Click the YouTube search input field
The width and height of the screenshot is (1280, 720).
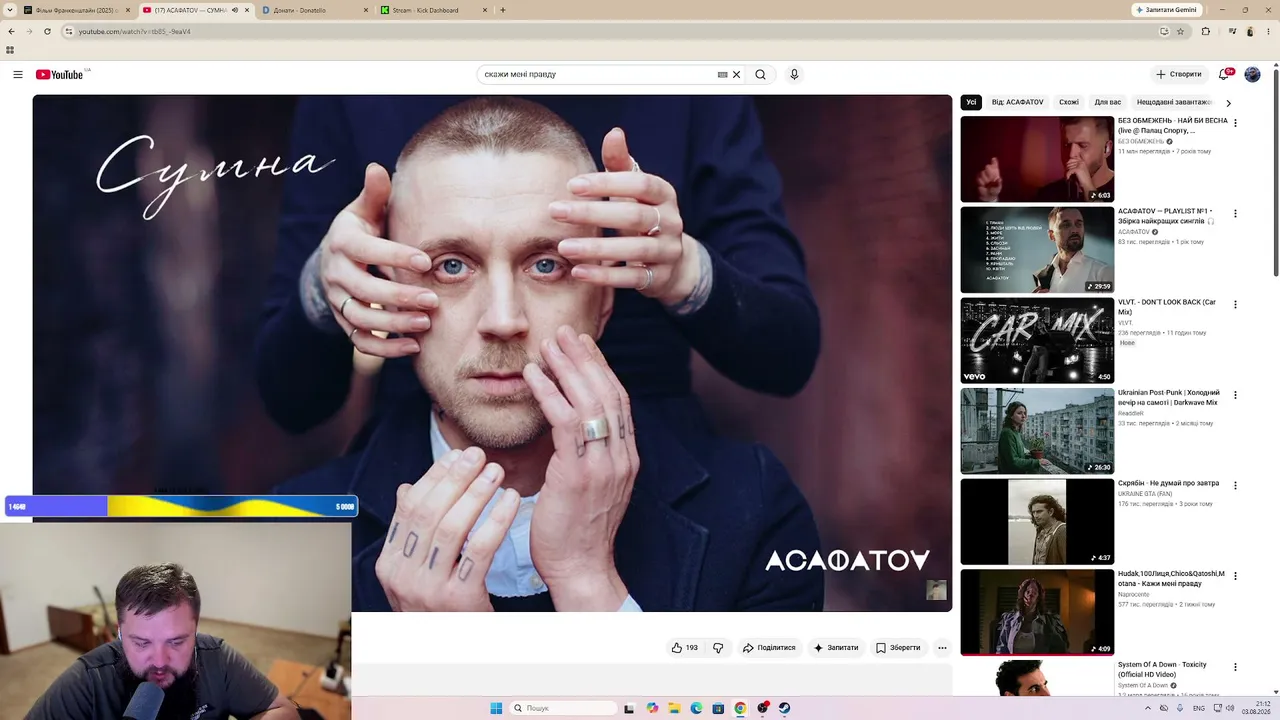[597, 74]
